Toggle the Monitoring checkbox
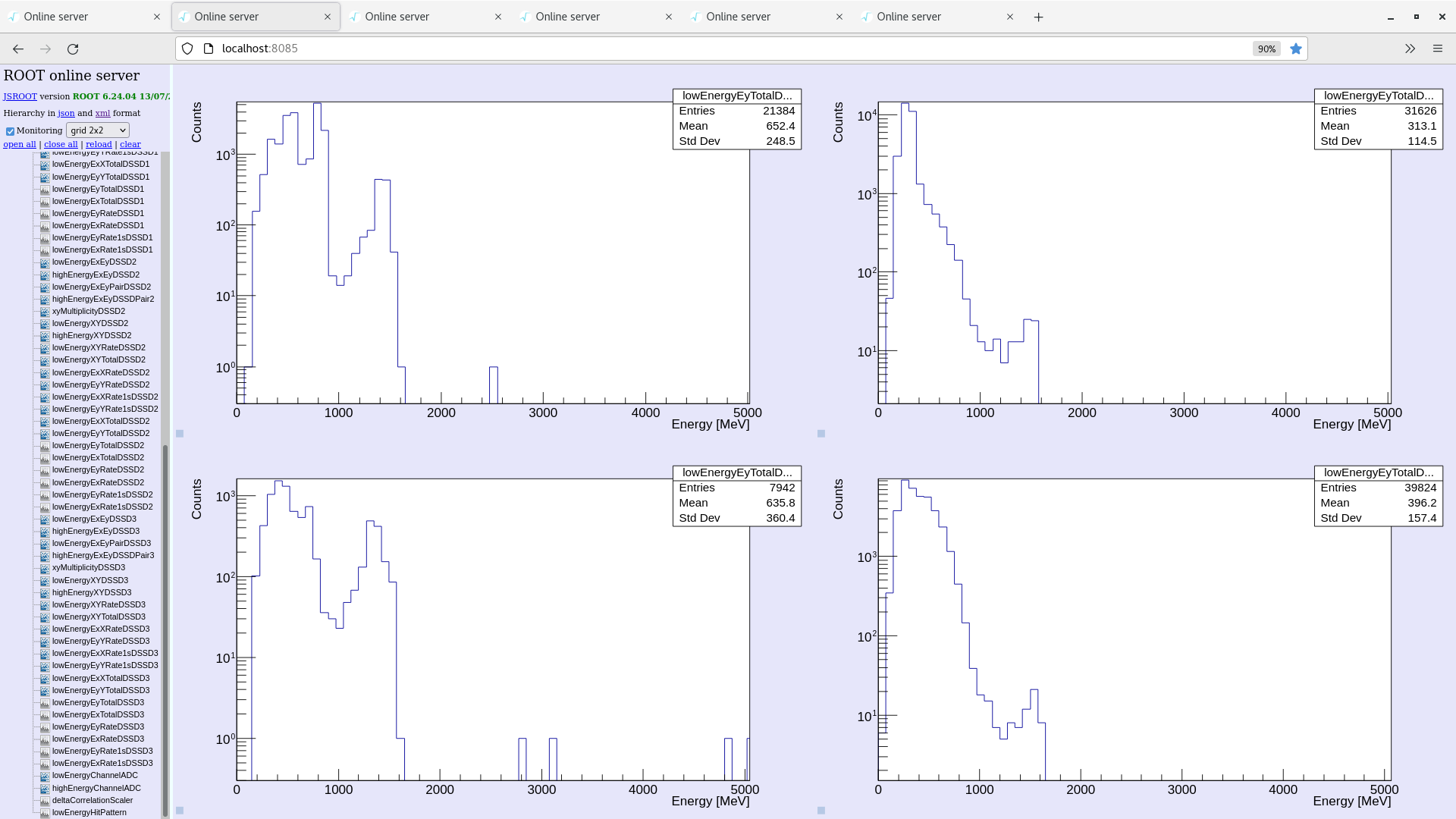1456x819 pixels. 11,131
